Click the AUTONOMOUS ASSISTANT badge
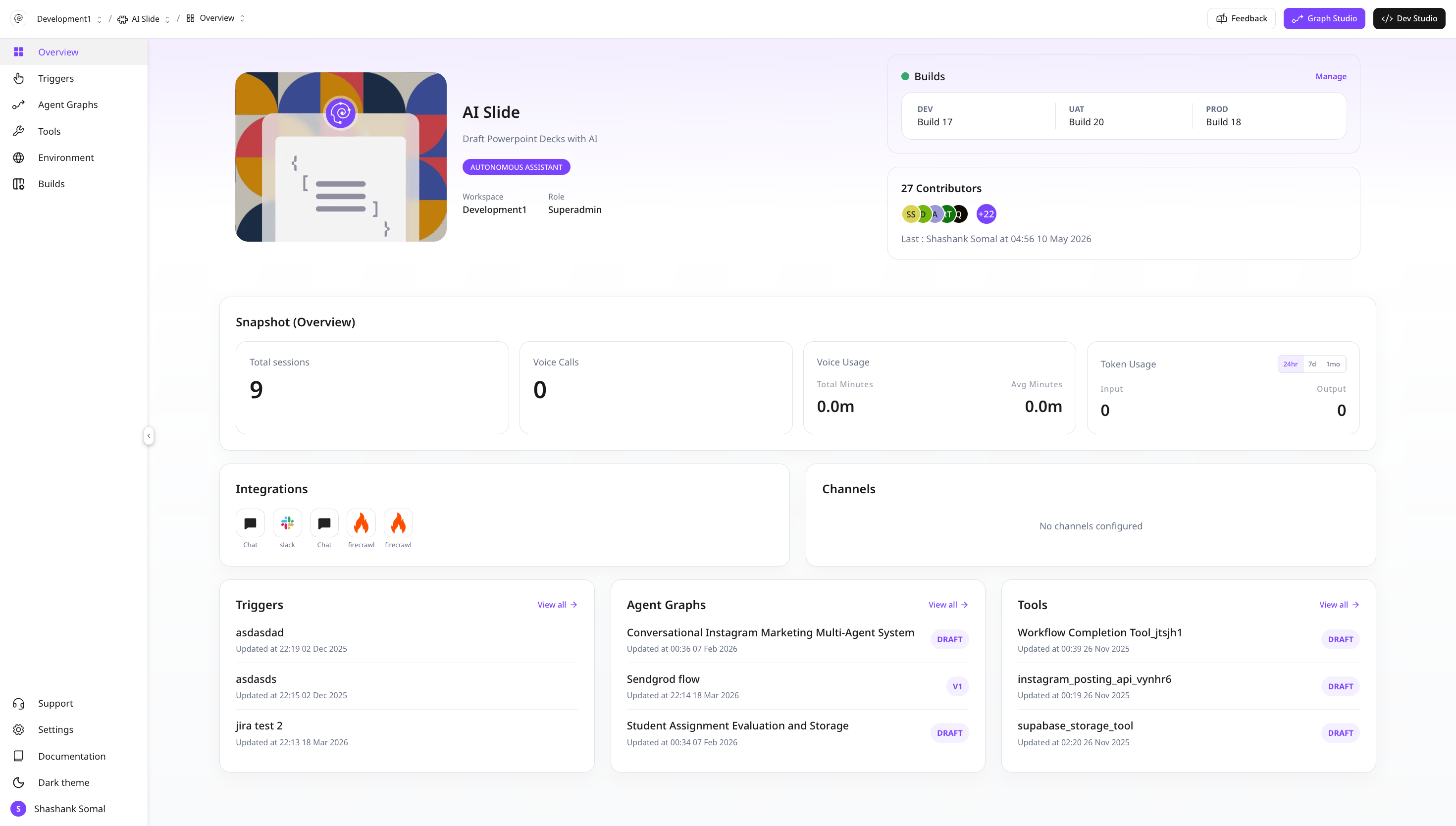 tap(516, 167)
